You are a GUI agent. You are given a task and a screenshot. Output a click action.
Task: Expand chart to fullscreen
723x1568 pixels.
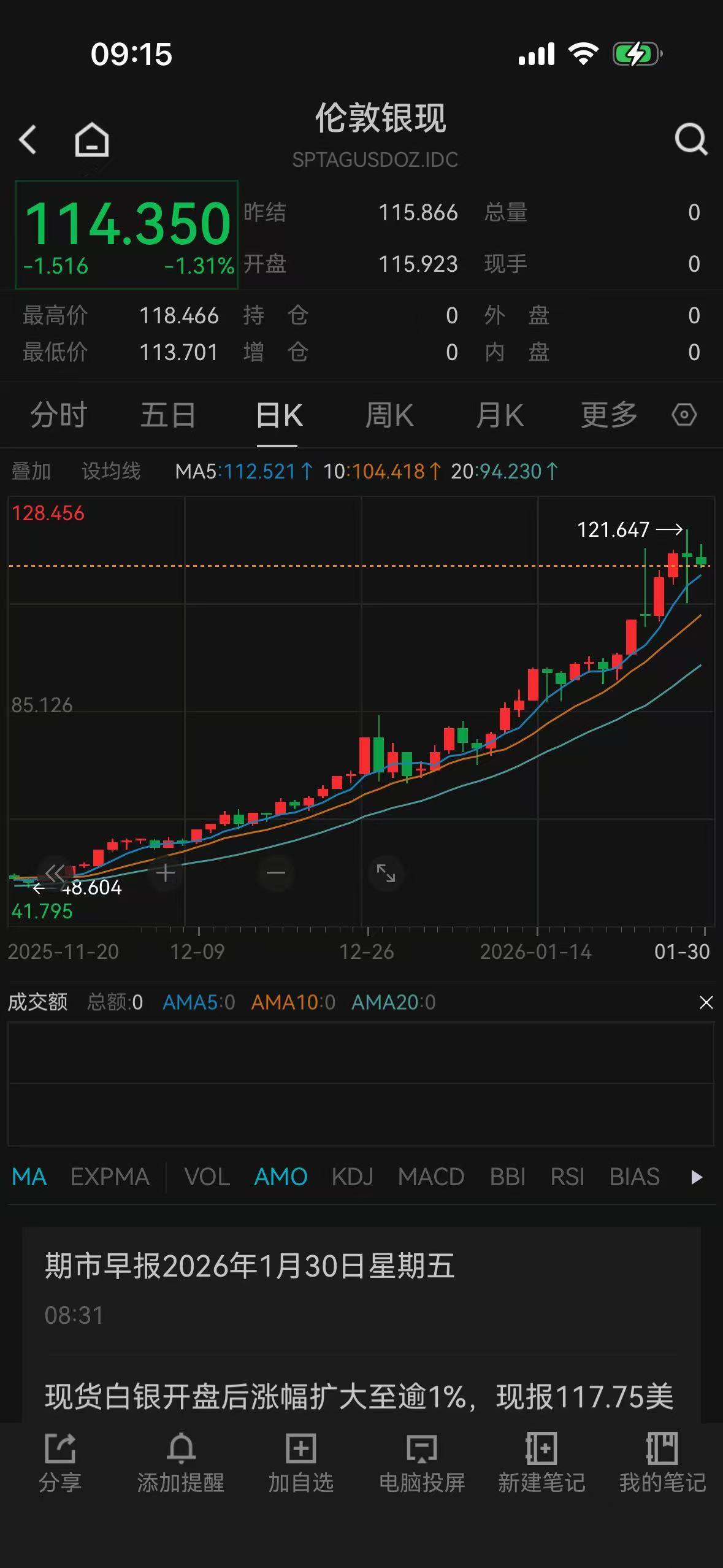click(x=386, y=873)
